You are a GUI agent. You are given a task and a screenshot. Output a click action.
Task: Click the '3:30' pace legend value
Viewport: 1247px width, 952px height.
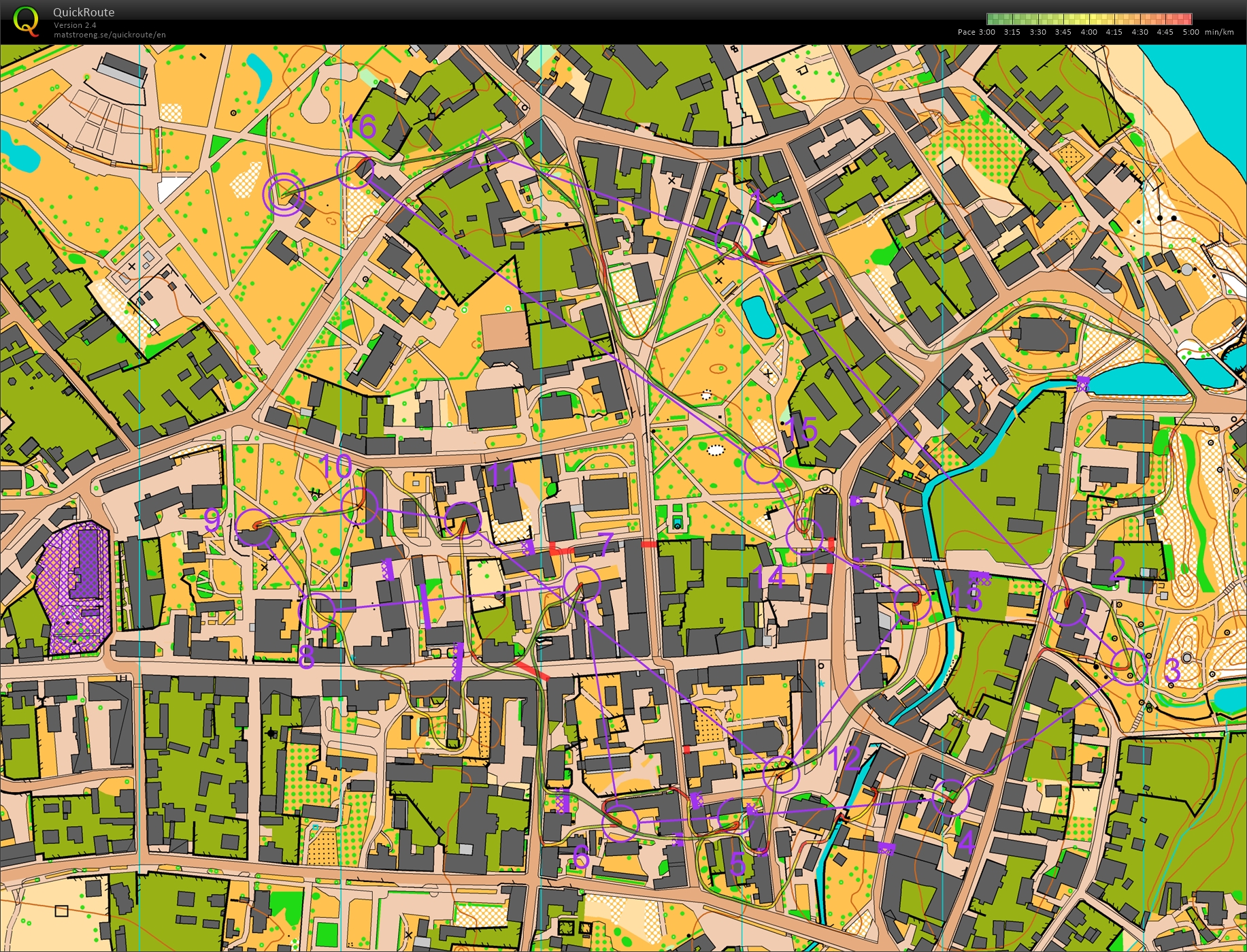[x=1037, y=32]
